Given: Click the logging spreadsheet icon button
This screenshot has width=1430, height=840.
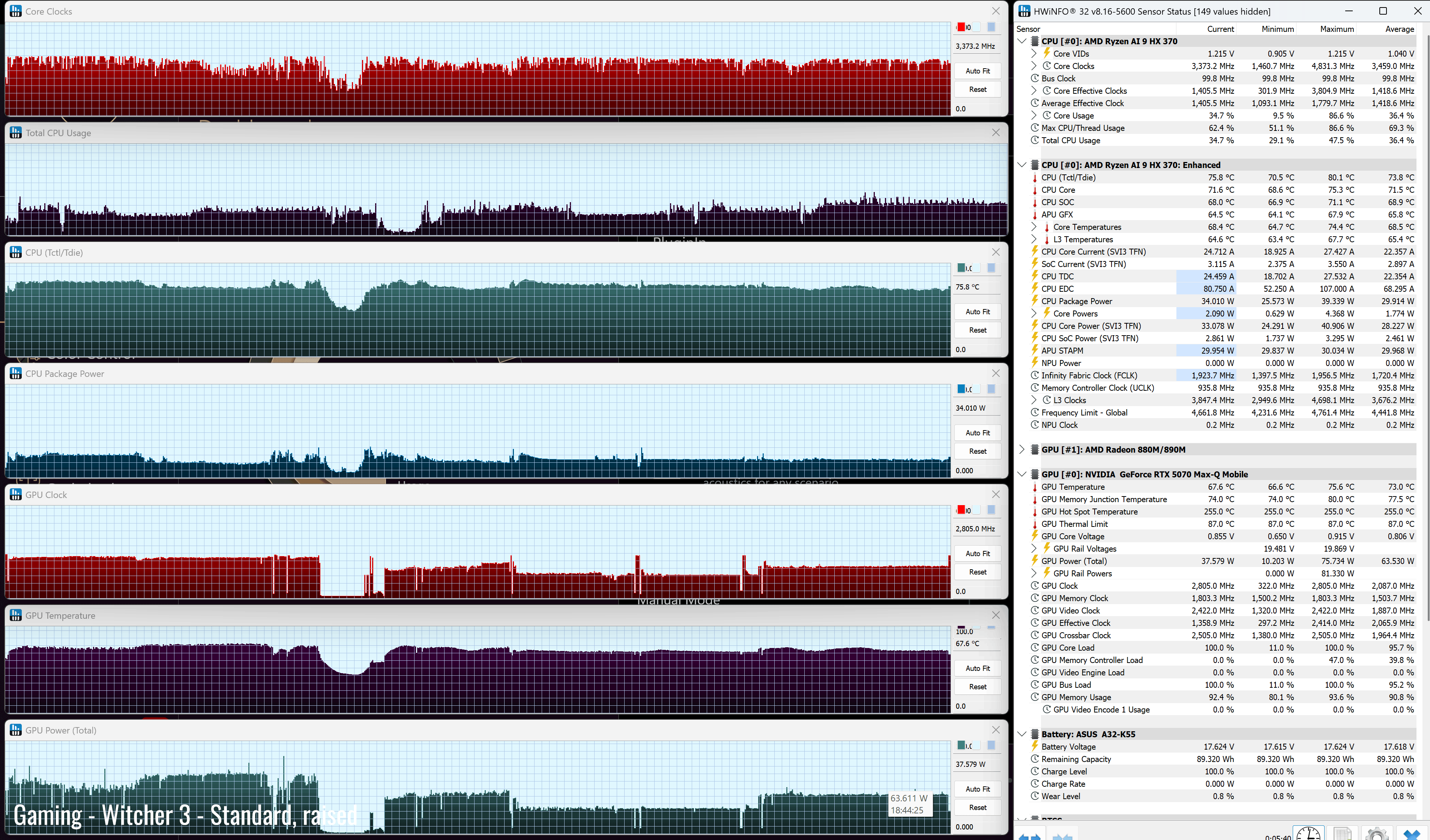Looking at the screenshot, I should coord(1343,832).
